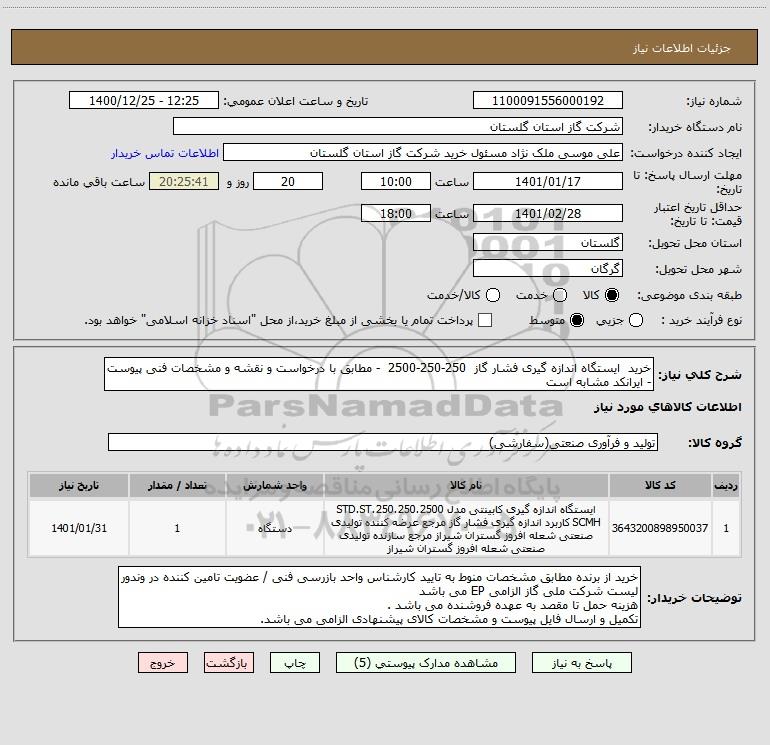The height and width of the screenshot is (745, 770).
Task: Open مشاهده مدارک پیوستی (5) button
Action: tap(426, 663)
